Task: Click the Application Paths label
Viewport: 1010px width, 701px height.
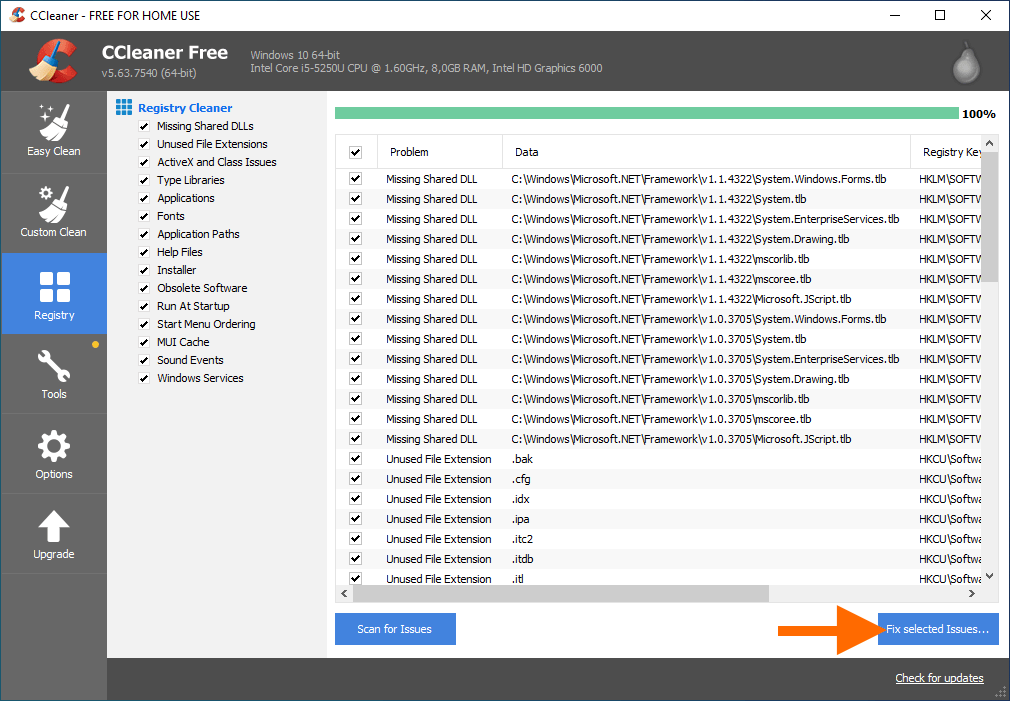Action: tap(198, 234)
